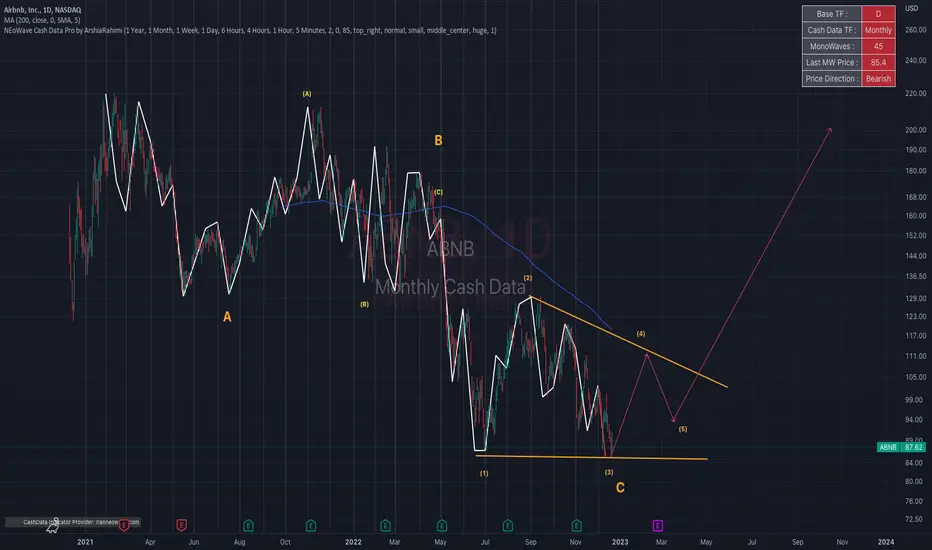932x550 pixels.
Task: Select the NEoWave Cash Data Pro indicator legend
Action: (x=250, y=30)
